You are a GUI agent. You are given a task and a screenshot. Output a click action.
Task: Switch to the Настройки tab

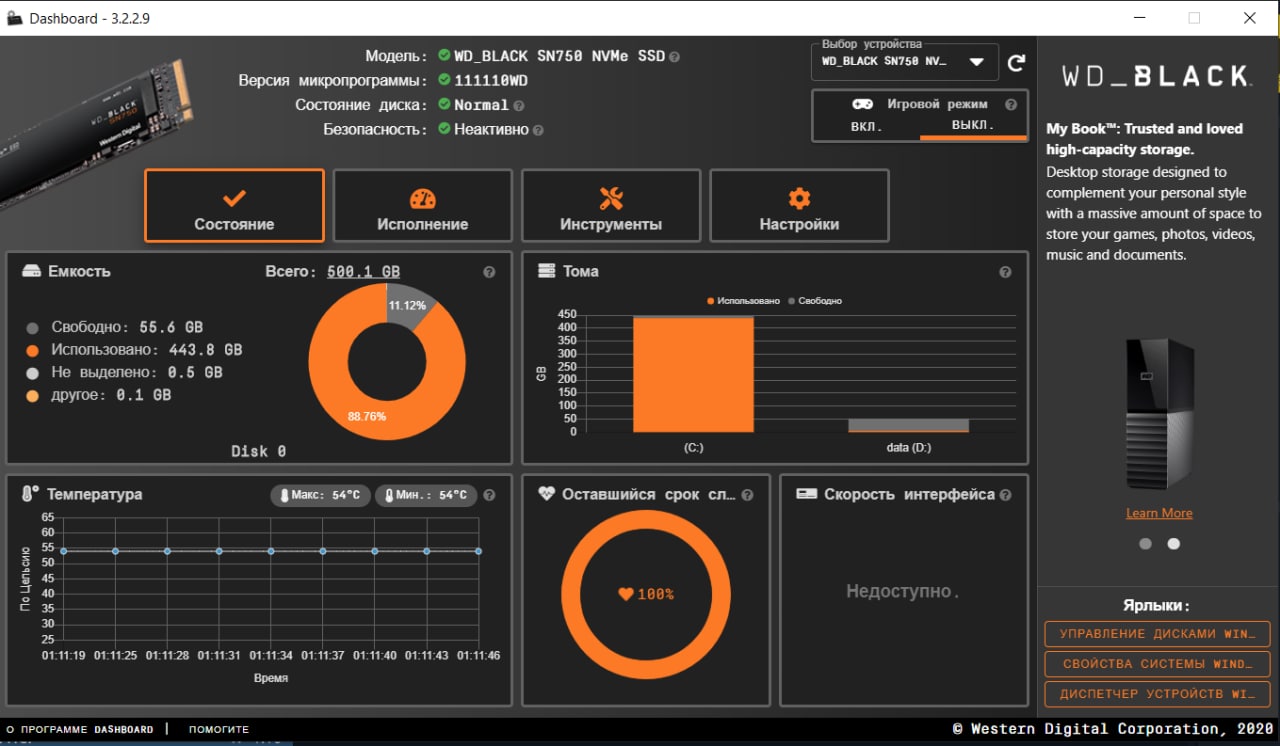799,206
